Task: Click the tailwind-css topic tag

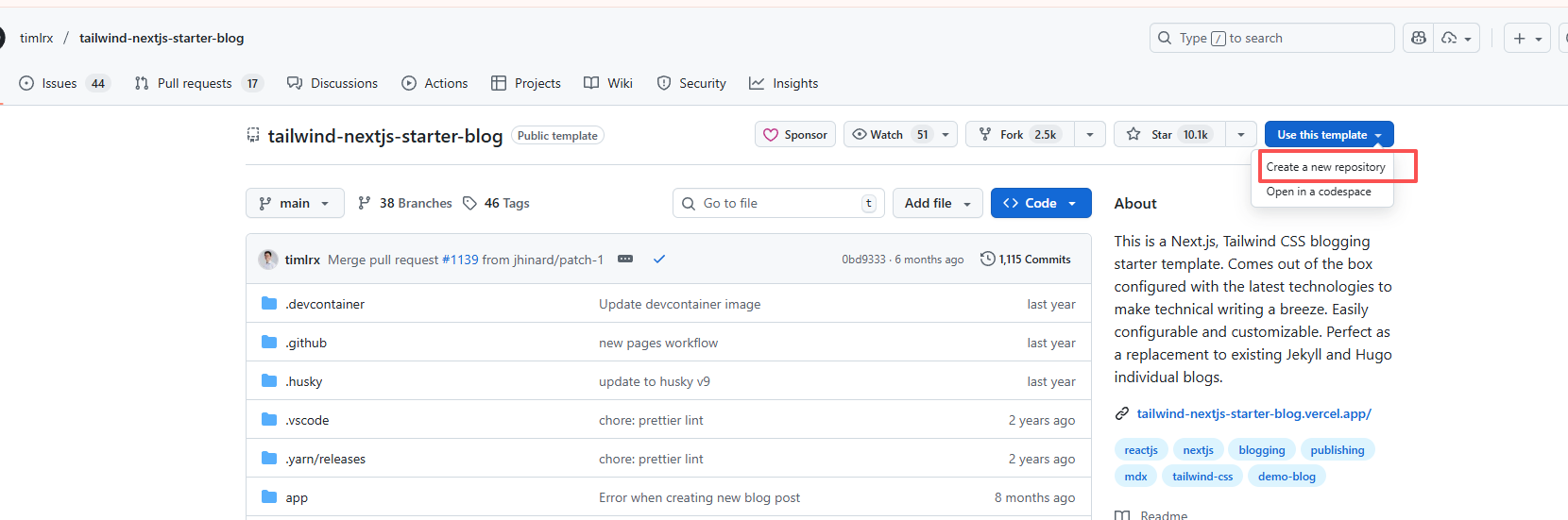Action: [1202, 477]
